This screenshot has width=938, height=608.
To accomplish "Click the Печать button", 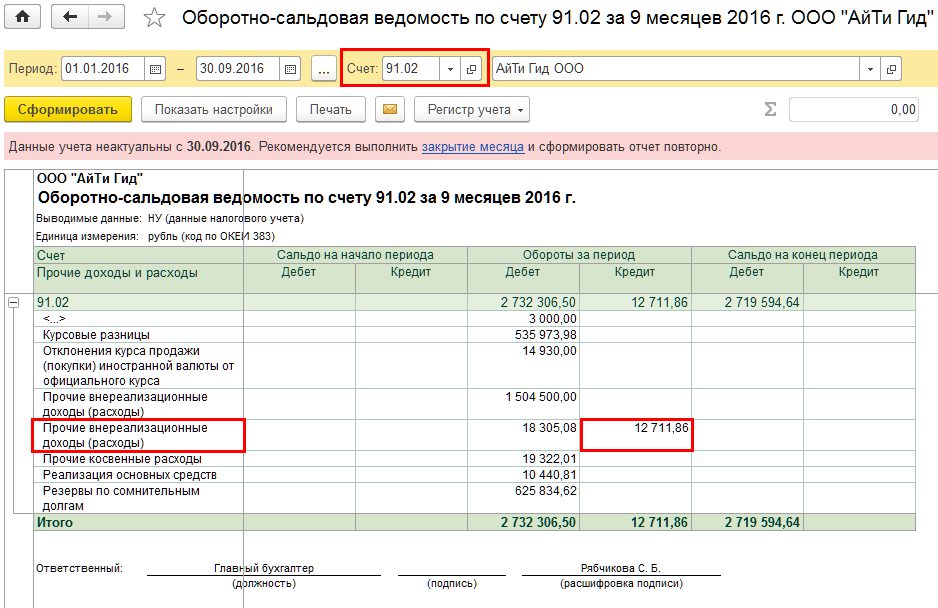I will [x=330, y=110].
